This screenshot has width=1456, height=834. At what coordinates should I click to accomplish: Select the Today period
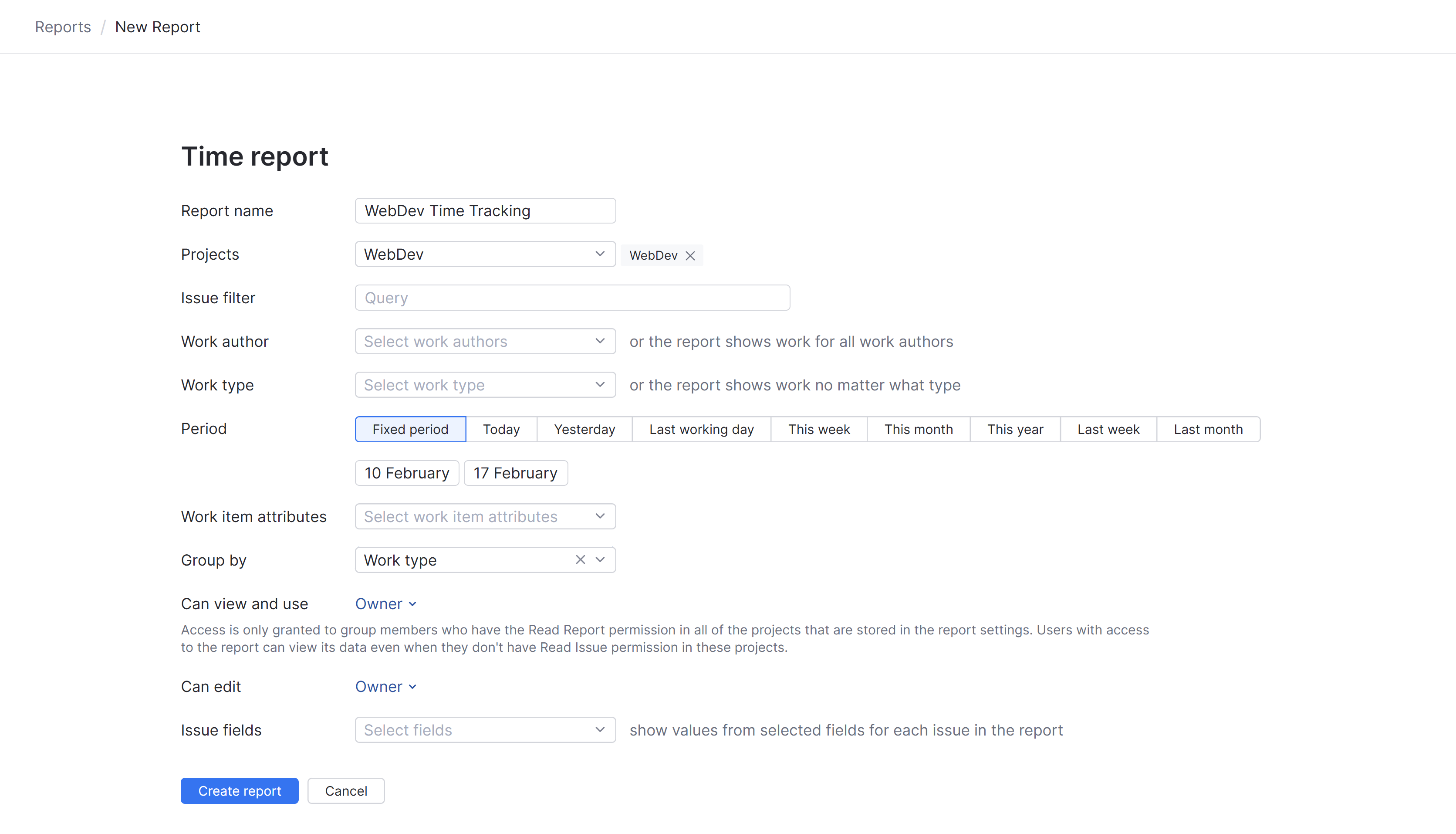coord(501,429)
